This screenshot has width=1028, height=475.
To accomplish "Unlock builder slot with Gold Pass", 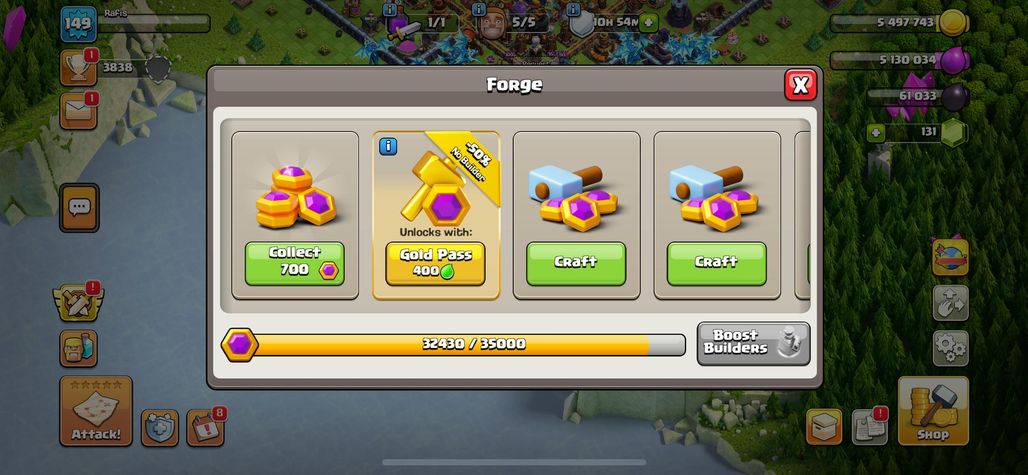I will coord(435,263).
